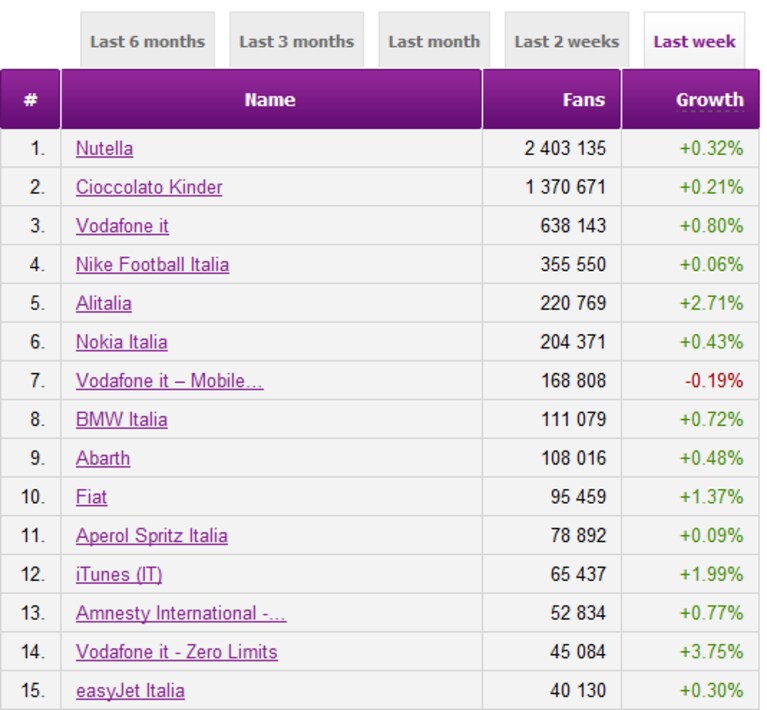This screenshot has width=767, height=710.
Task: Click the fan count 220 769
Action: click(x=573, y=303)
